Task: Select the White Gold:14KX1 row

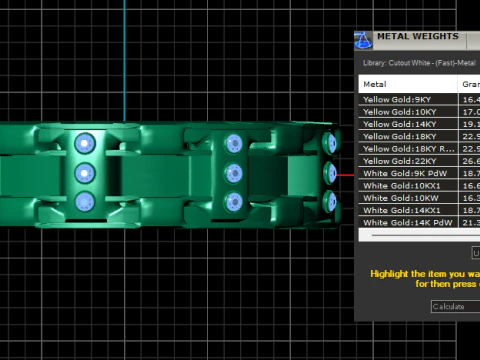Action: [x=419, y=210]
